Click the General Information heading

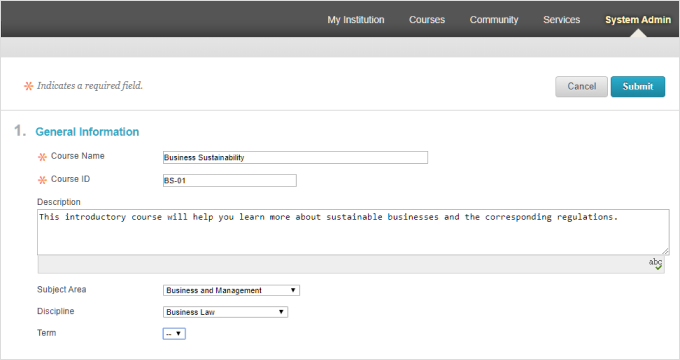click(87, 132)
